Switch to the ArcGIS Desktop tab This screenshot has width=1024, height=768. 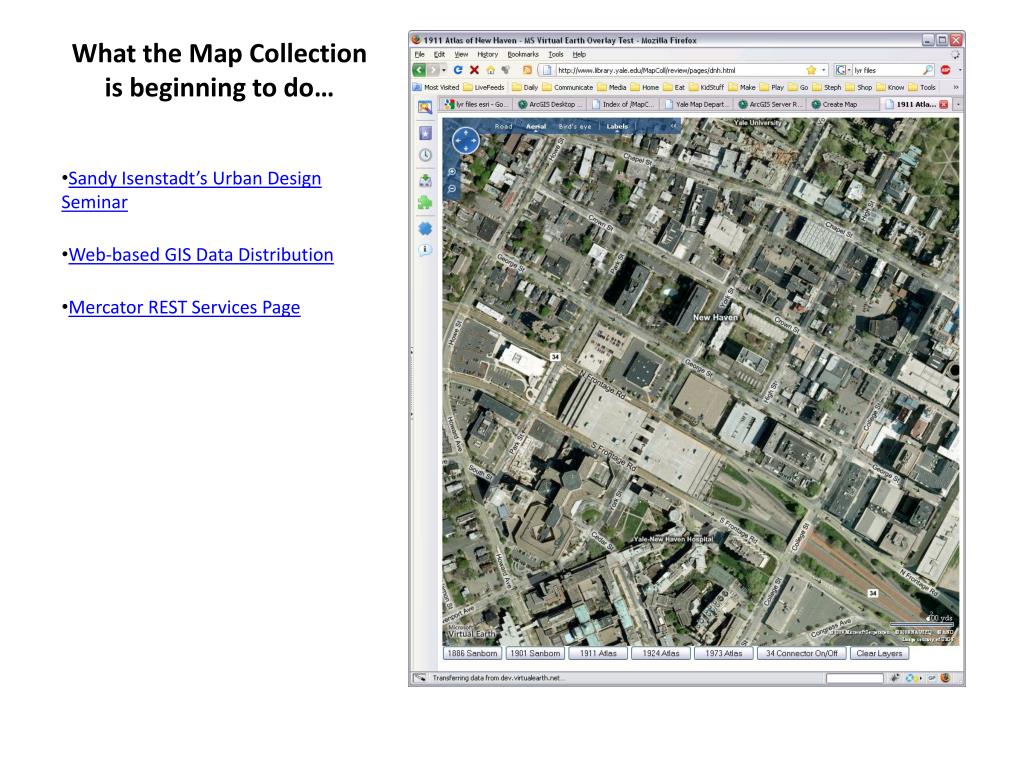[550, 104]
